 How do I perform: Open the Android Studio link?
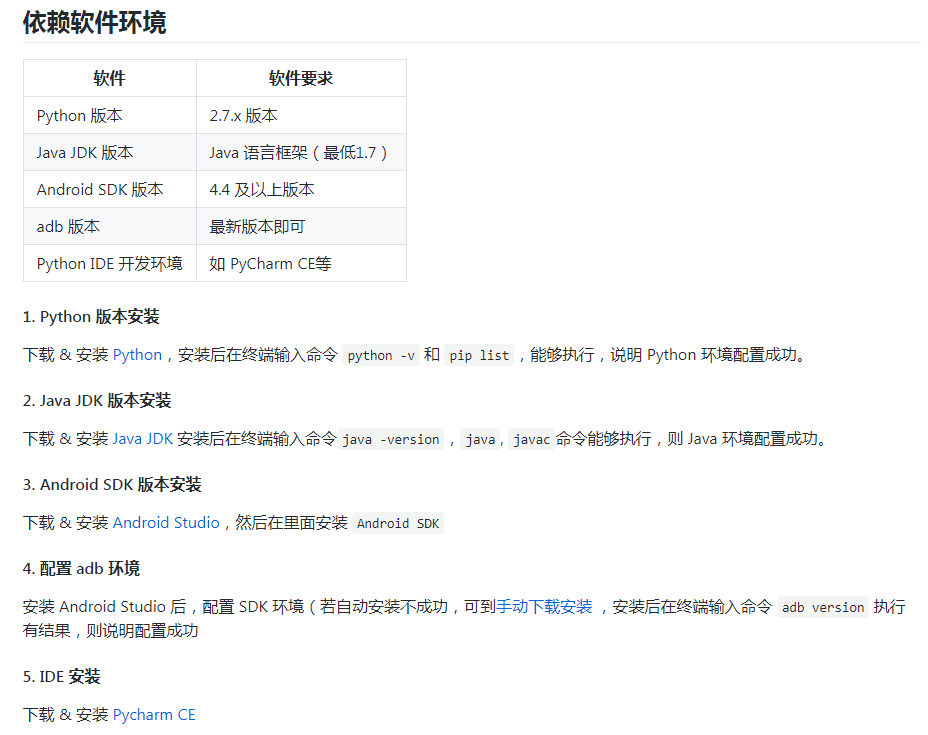coord(166,522)
